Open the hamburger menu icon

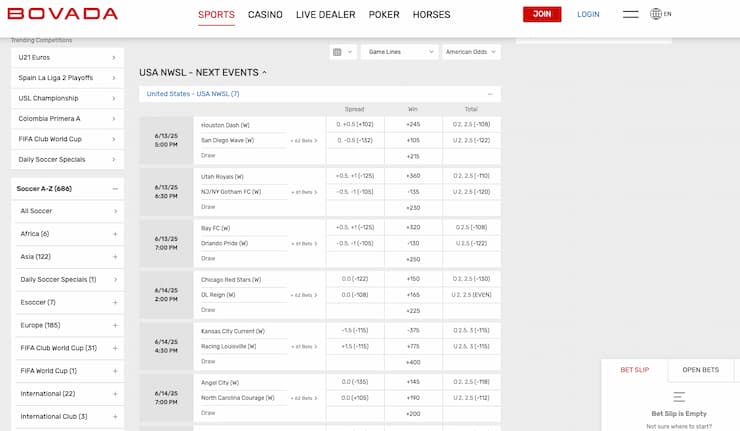point(631,14)
